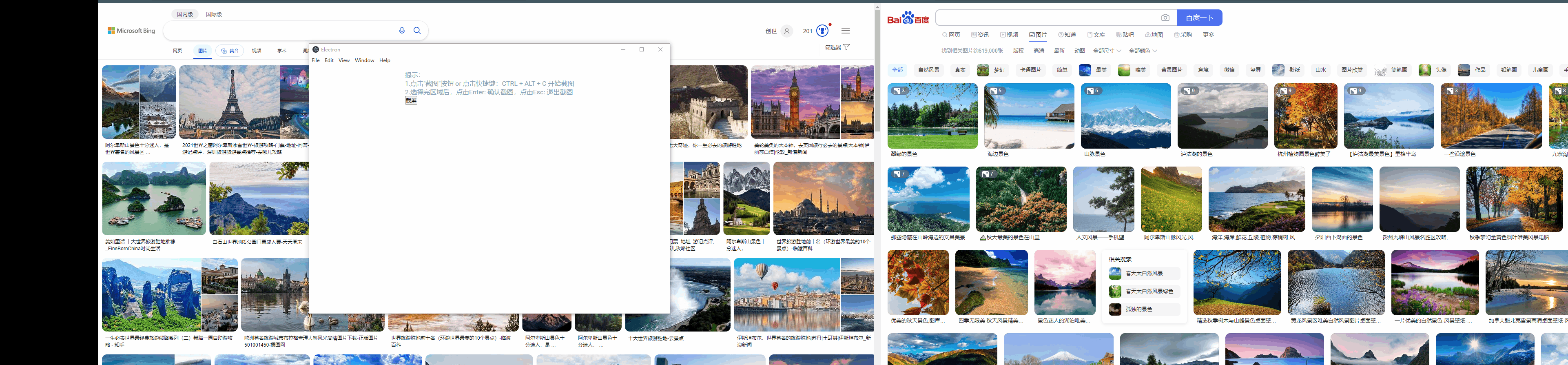
Task: Click the Electron app icon in title bar
Action: [x=315, y=49]
